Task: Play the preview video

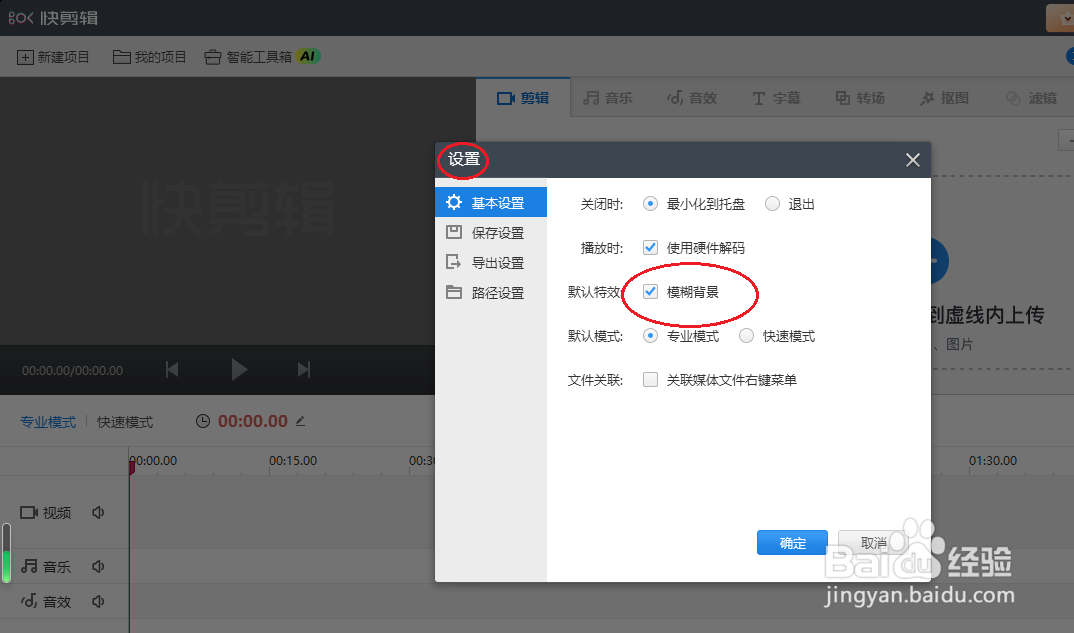Action: [x=238, y=370]
